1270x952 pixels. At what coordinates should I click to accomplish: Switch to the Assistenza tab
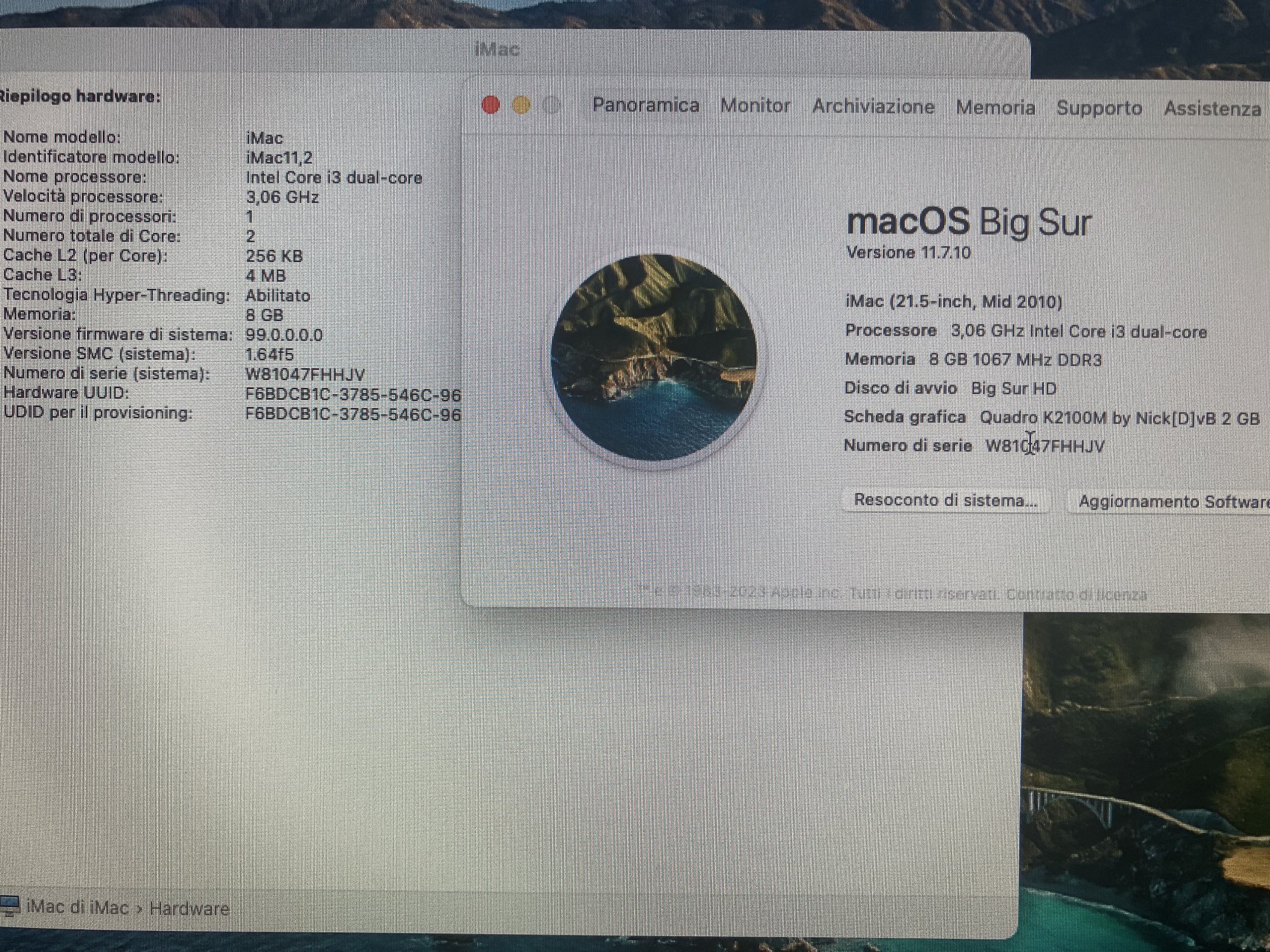(x=1212, y=109)
